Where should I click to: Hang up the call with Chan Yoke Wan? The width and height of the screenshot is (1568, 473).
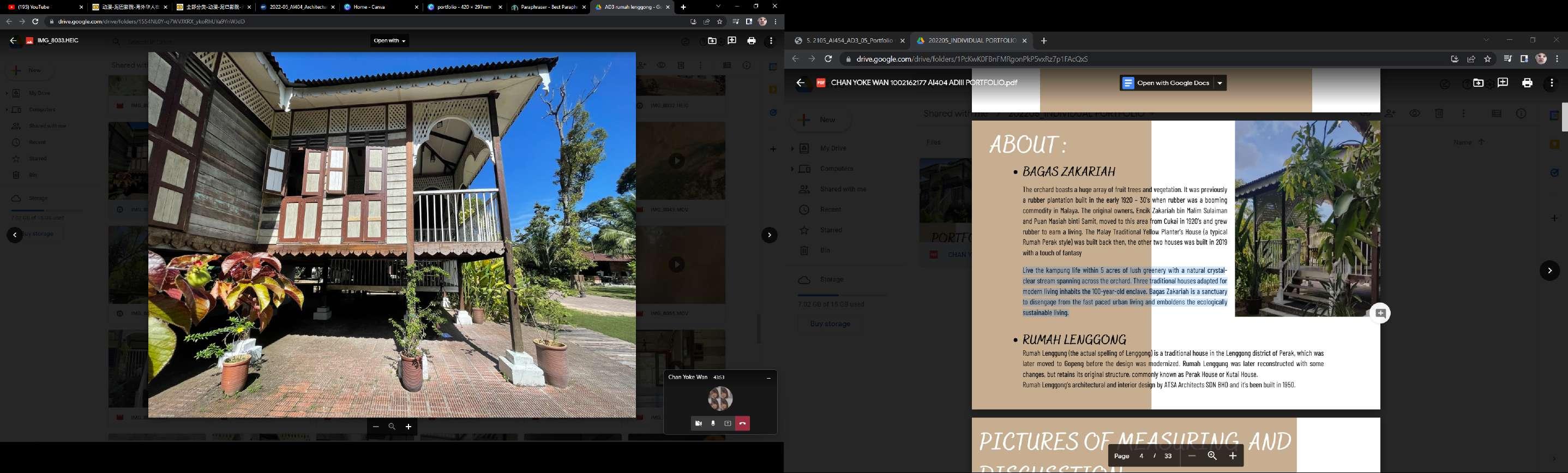(743, 423)
